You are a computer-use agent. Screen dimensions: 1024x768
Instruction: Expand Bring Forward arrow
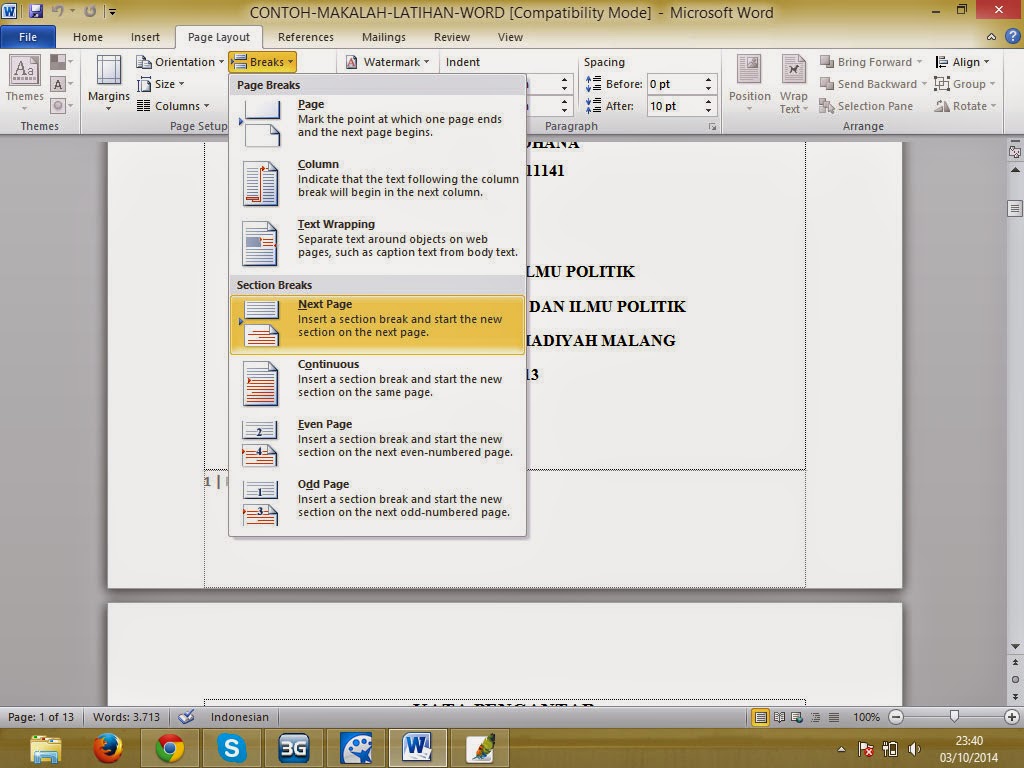coord(919,62)
